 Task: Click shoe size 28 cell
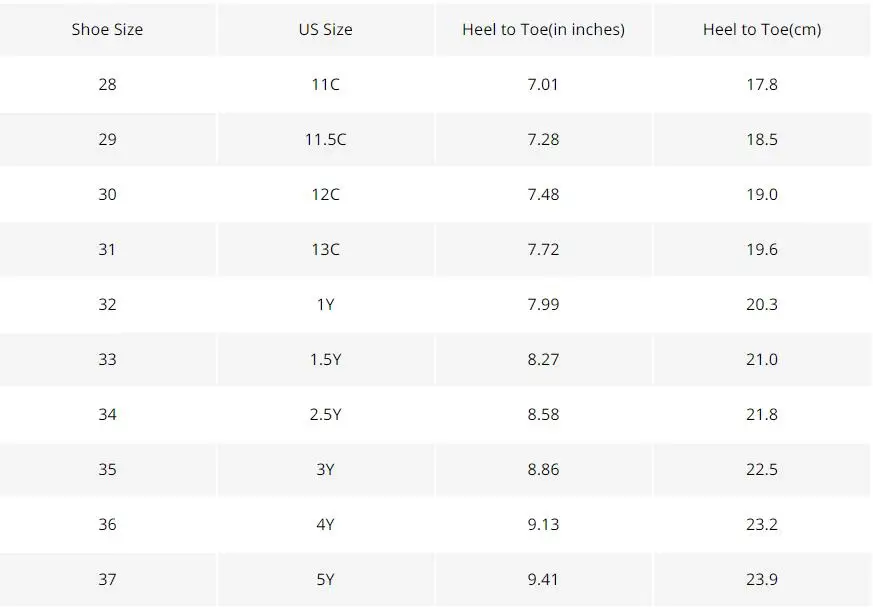107,85
